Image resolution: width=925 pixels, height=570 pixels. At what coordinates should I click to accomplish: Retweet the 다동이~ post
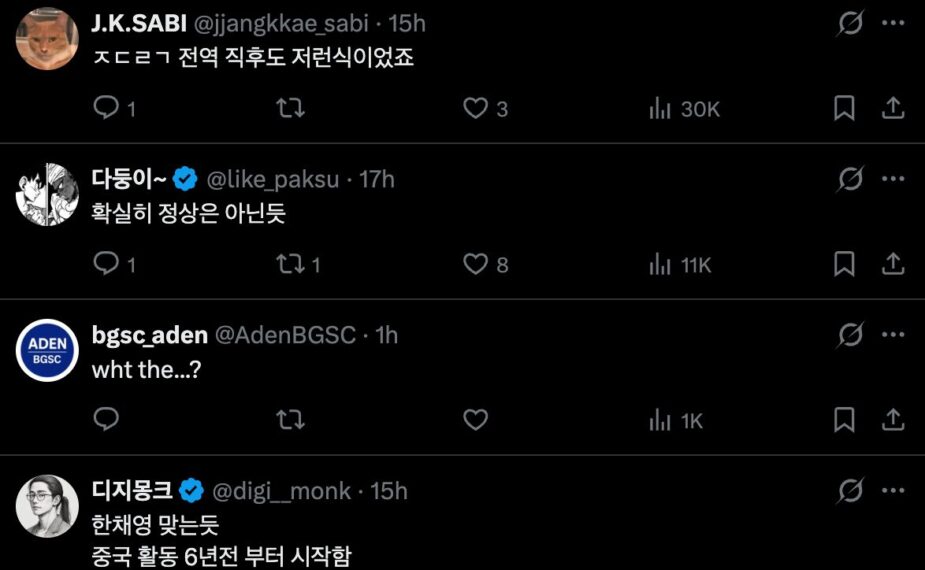pos(290,264)
